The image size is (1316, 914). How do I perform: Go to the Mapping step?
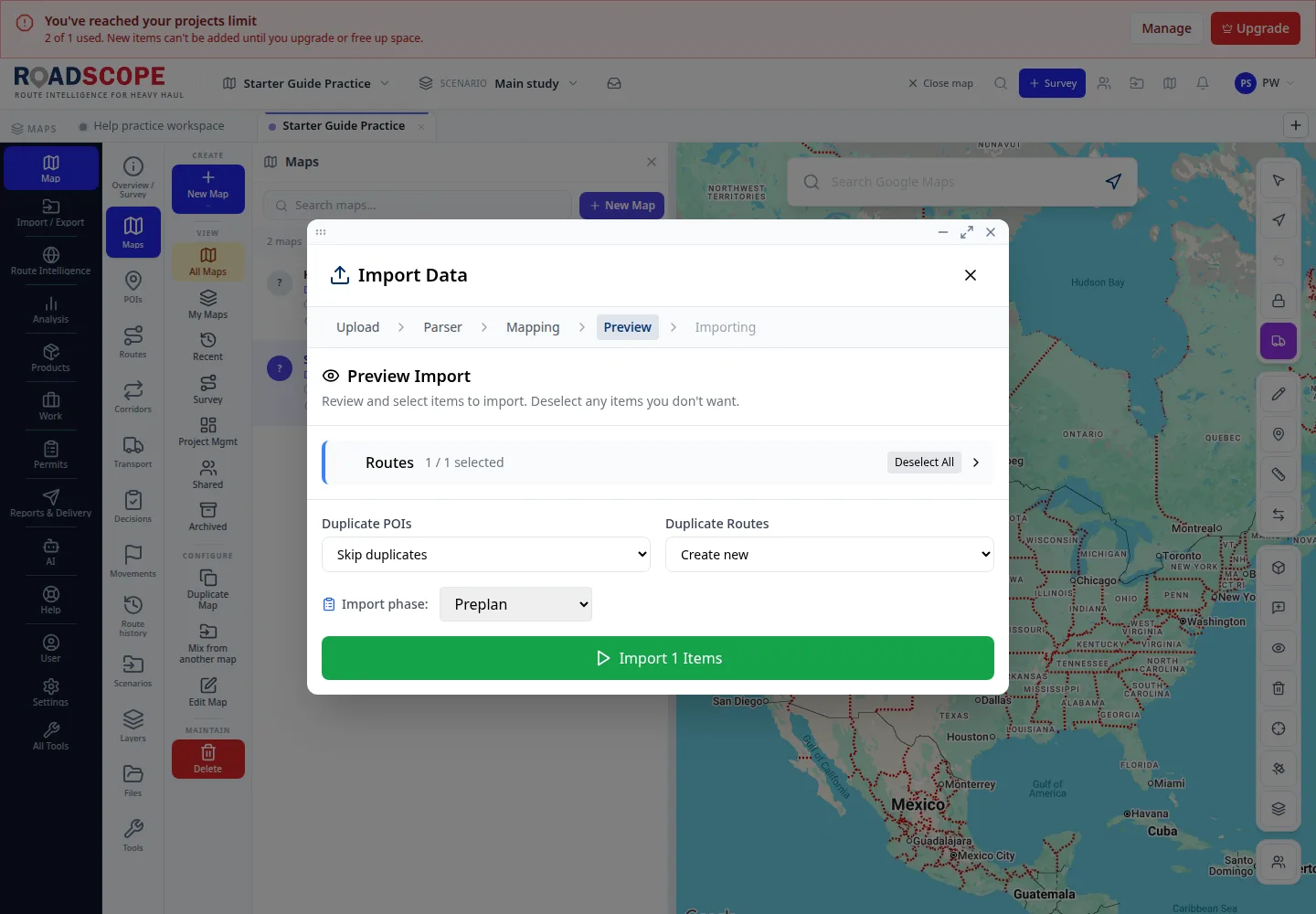[x=533, y=327]
